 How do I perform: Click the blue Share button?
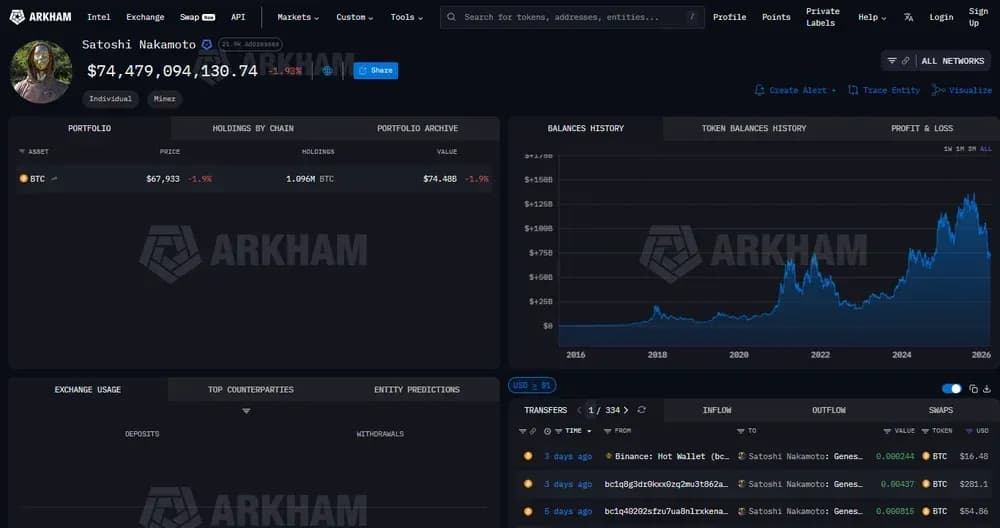(x=376, y=71)
